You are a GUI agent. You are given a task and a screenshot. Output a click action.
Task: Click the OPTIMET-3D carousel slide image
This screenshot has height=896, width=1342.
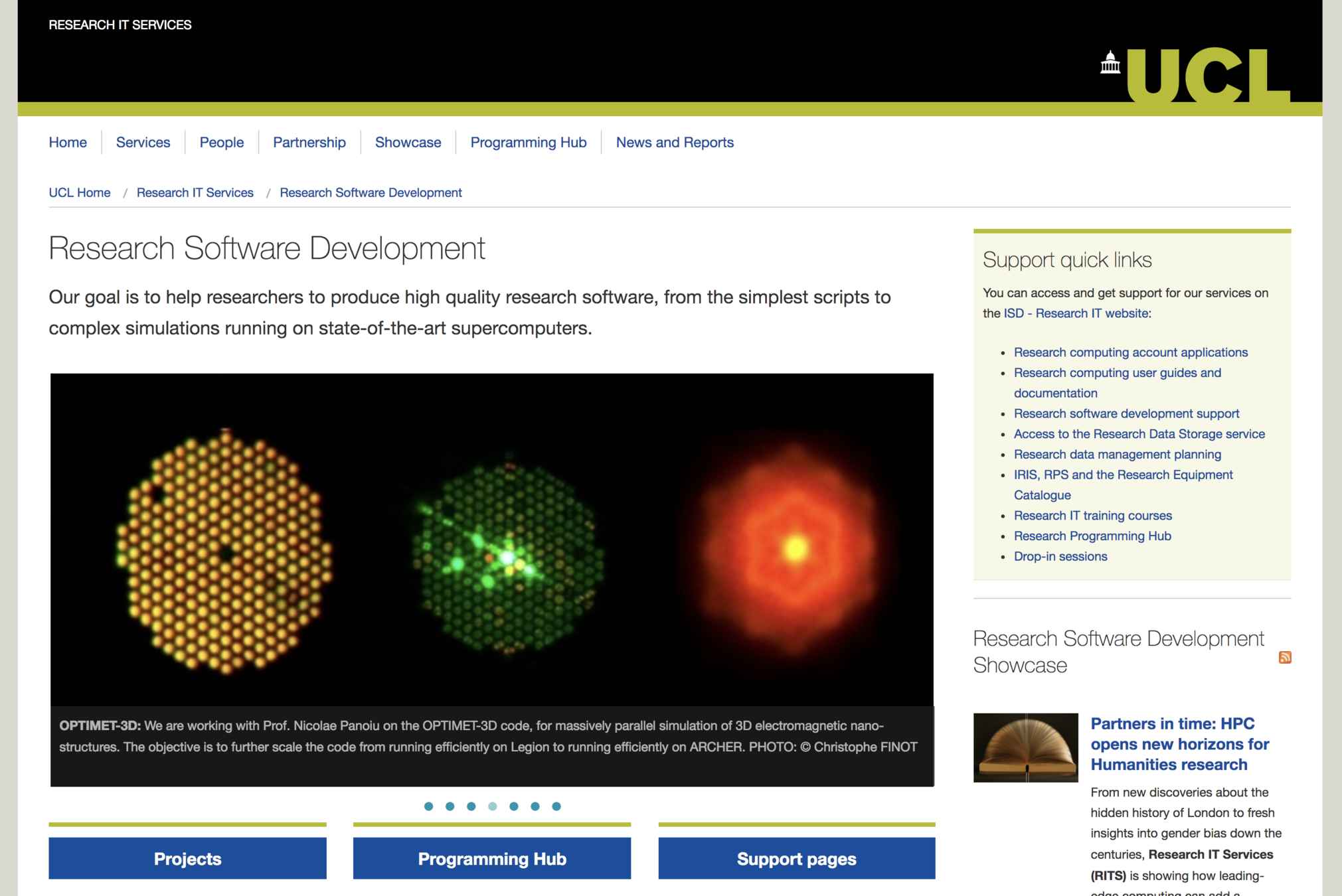491,539
